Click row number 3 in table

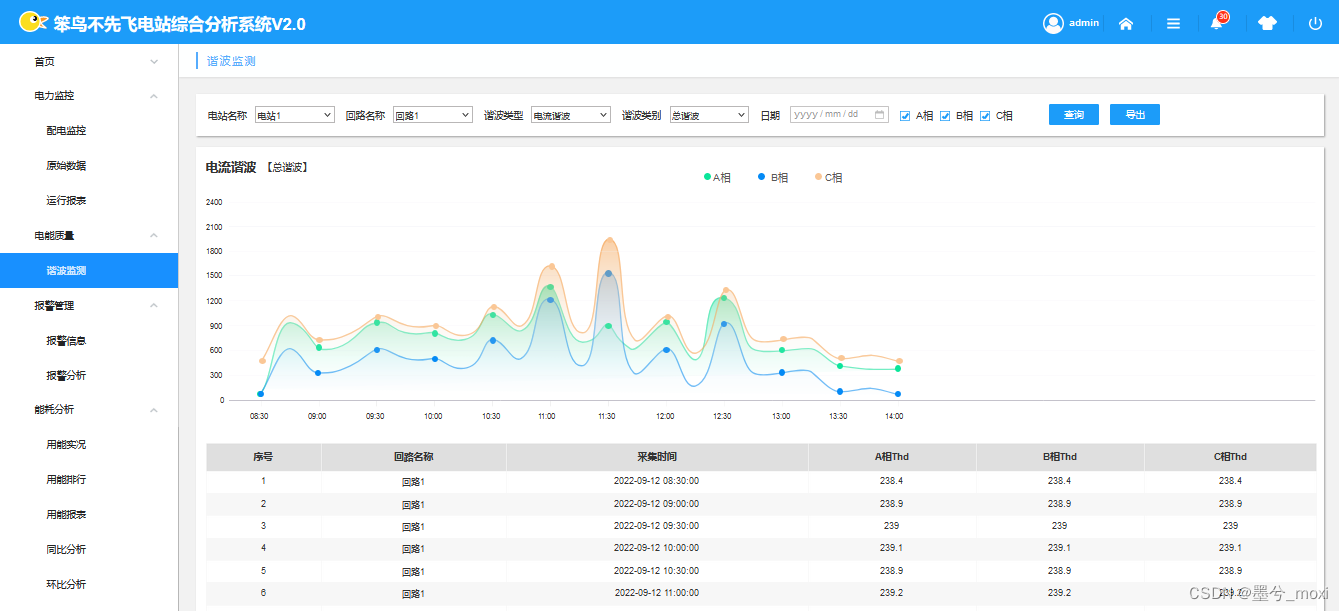click(x=263, y=526)
